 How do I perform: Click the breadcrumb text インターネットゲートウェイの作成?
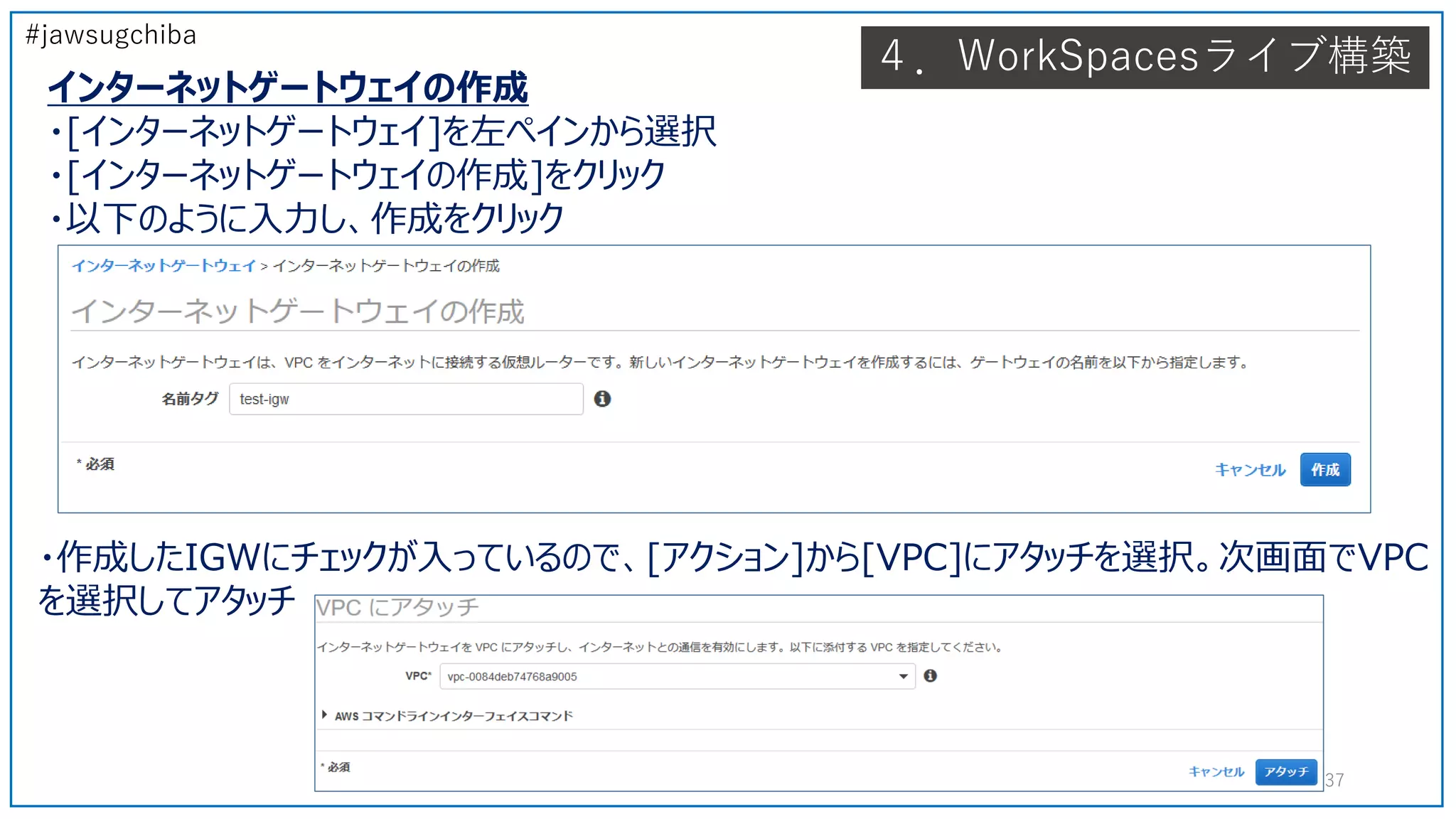[x=387, y=266]
